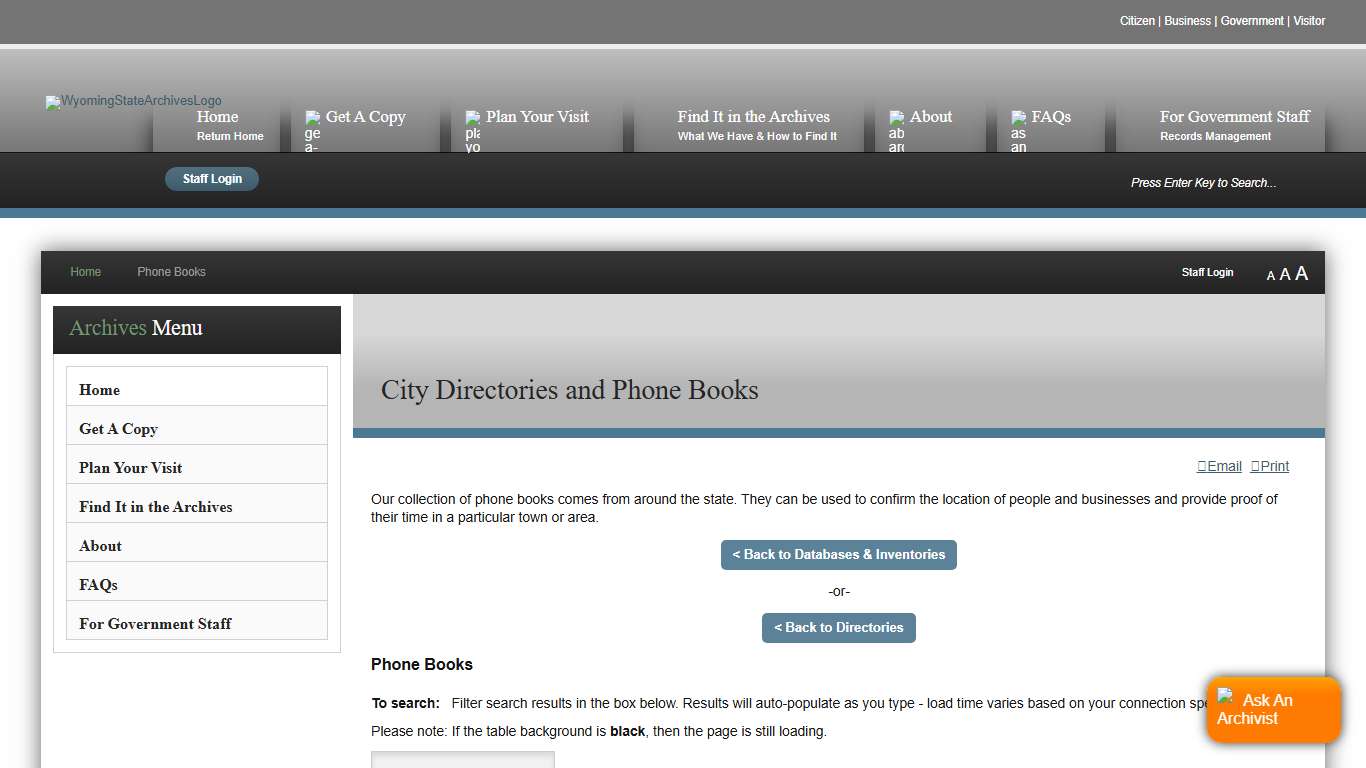This screenshot has width=1366, height=768.
Task: Click the Email icon link
Action: (x=1219, y=466)
